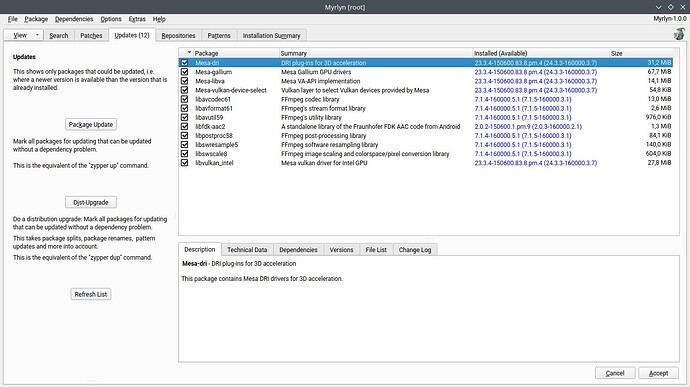Click the Package Update button
The width and height of the screenshot is (690, 387).
pos(91,125)
